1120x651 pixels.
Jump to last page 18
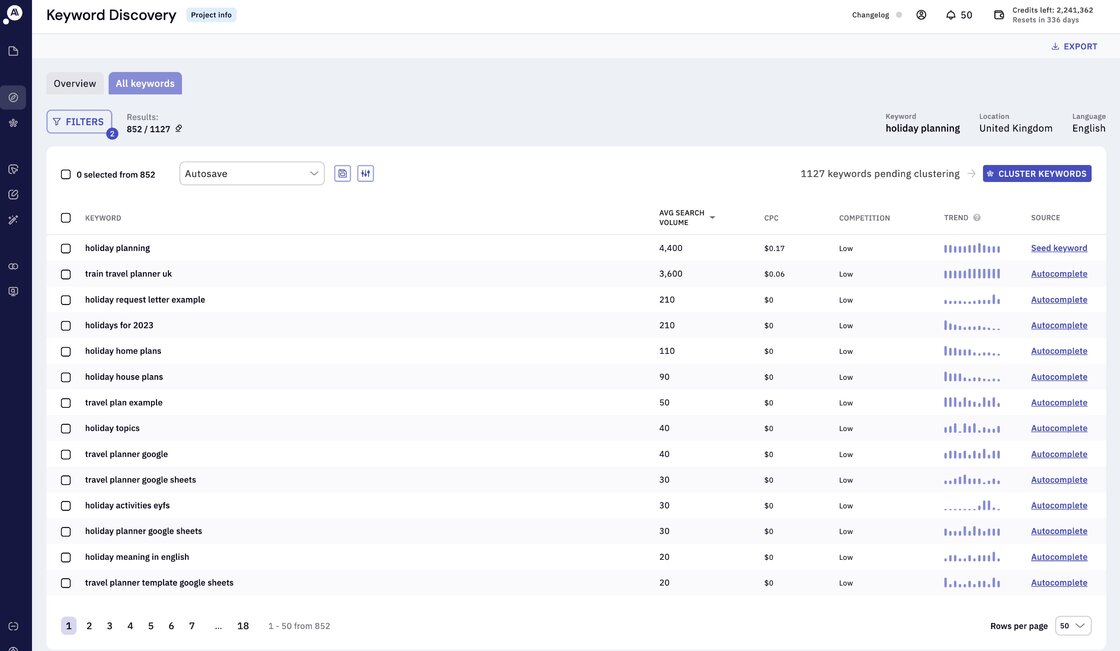tap(243, 626)
